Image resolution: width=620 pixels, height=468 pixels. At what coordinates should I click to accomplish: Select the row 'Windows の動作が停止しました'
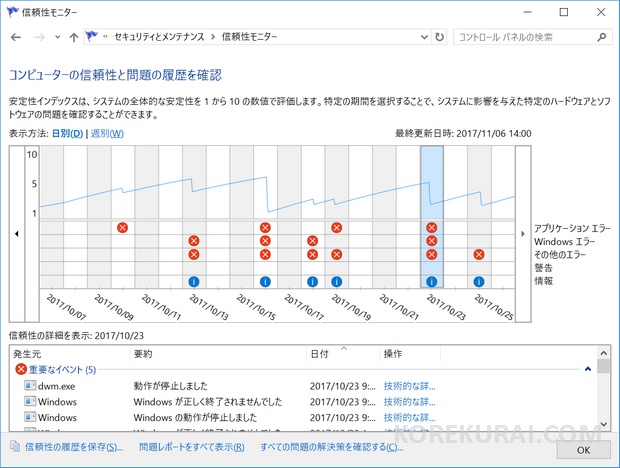[x=304, y=418]
